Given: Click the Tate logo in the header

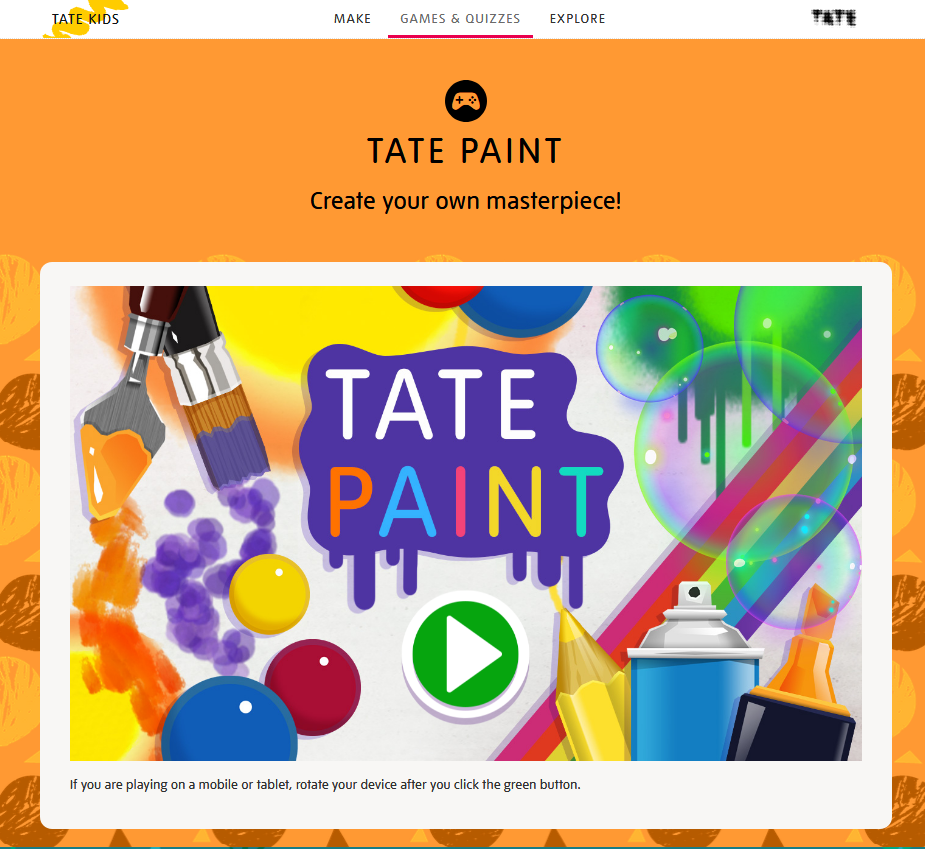Looking at the screenshot, I should [x=834, y=18].
